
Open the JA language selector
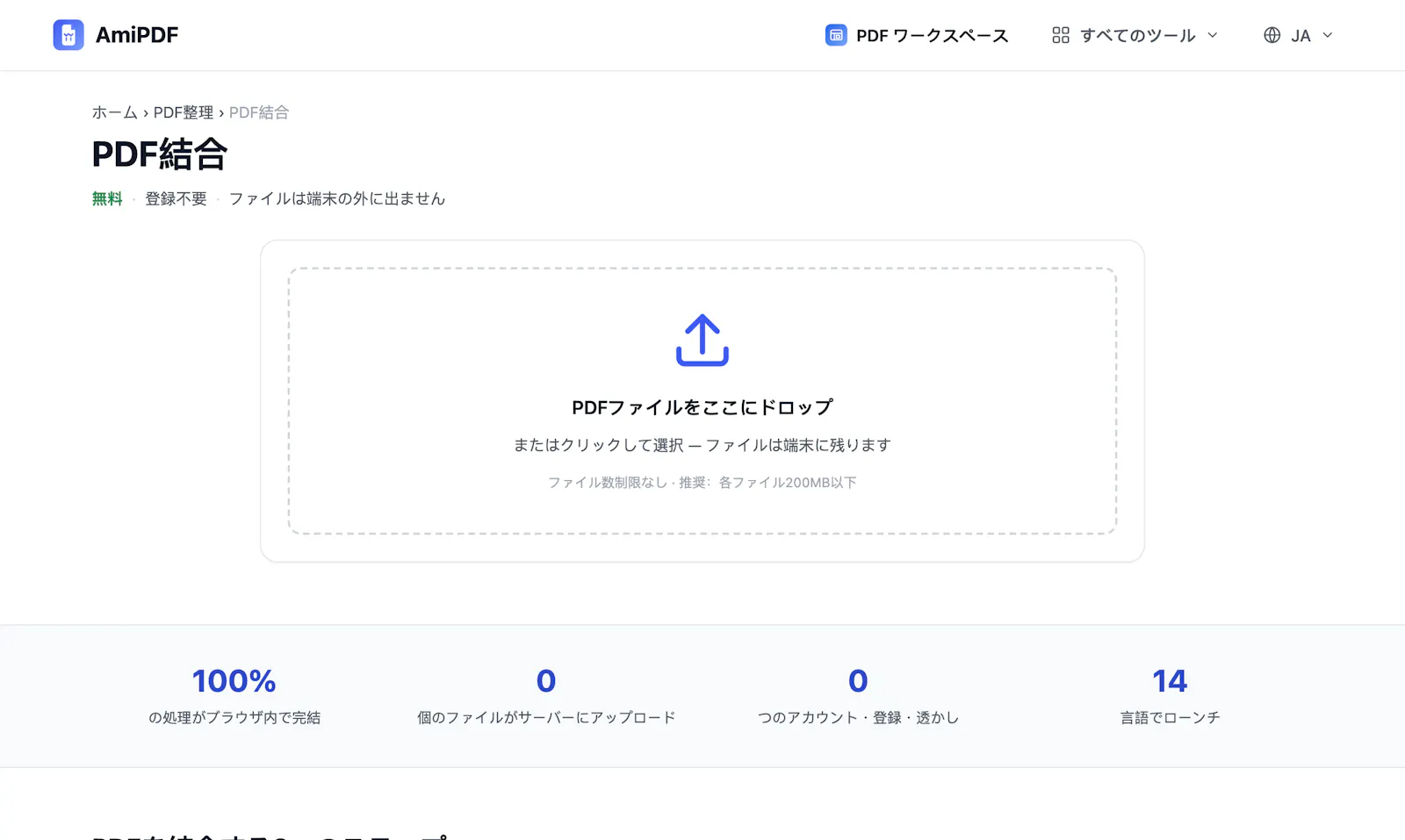point(1298,35)
